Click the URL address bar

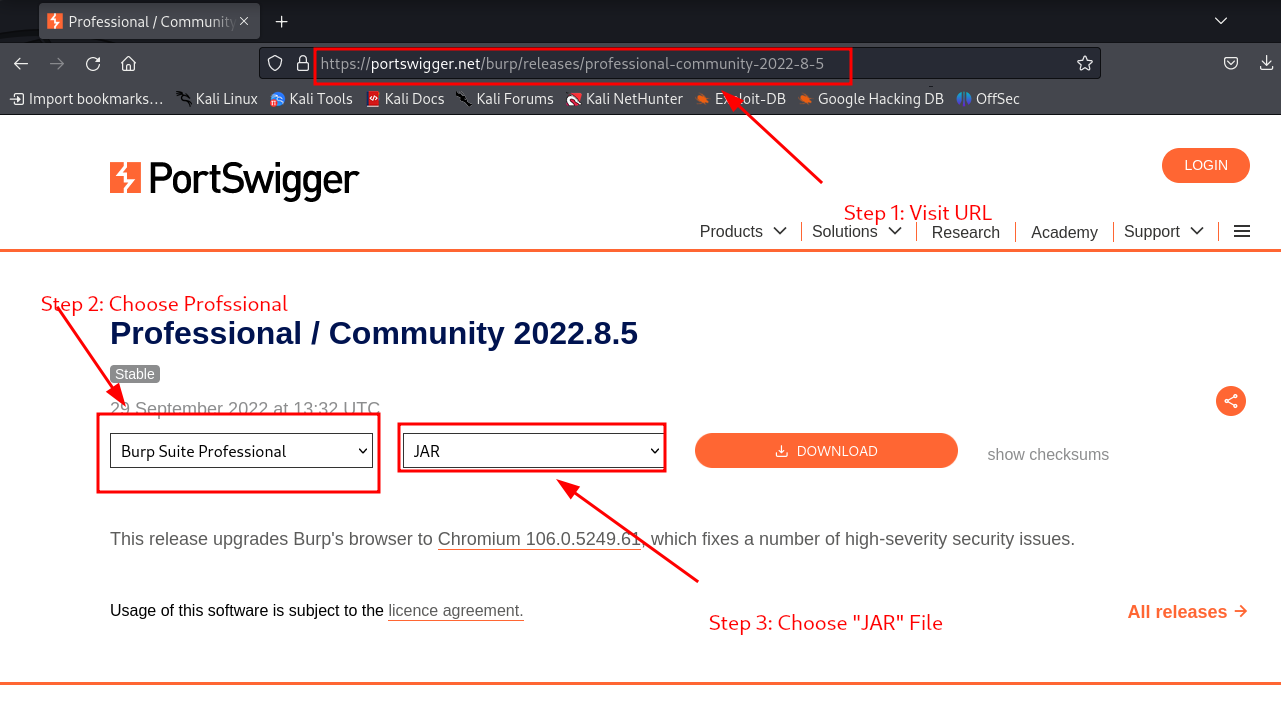point(680,63)
